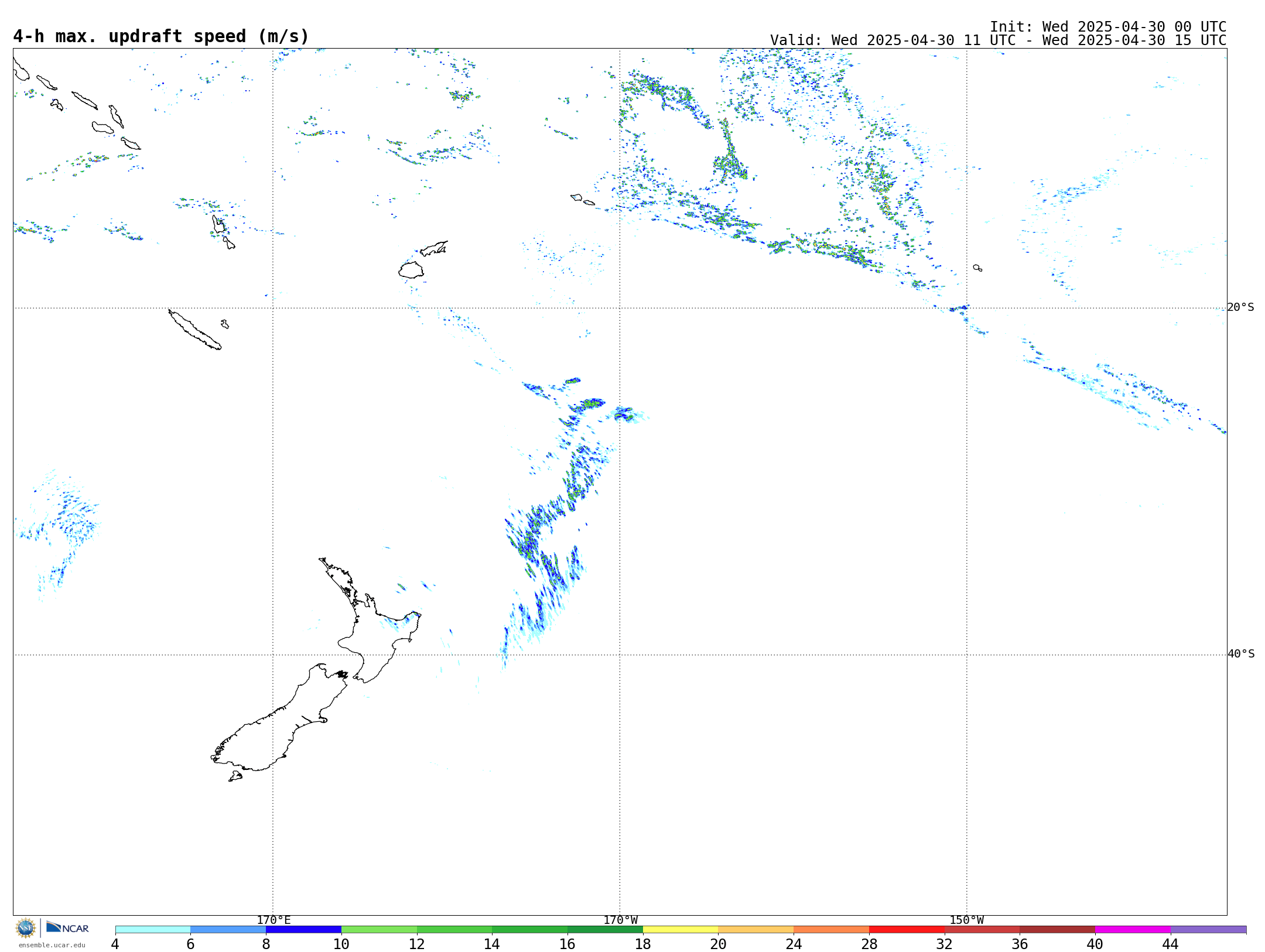Click Fiji's Vanua Levu island outline
1265x952 pixels.
(x=434, y=248)
